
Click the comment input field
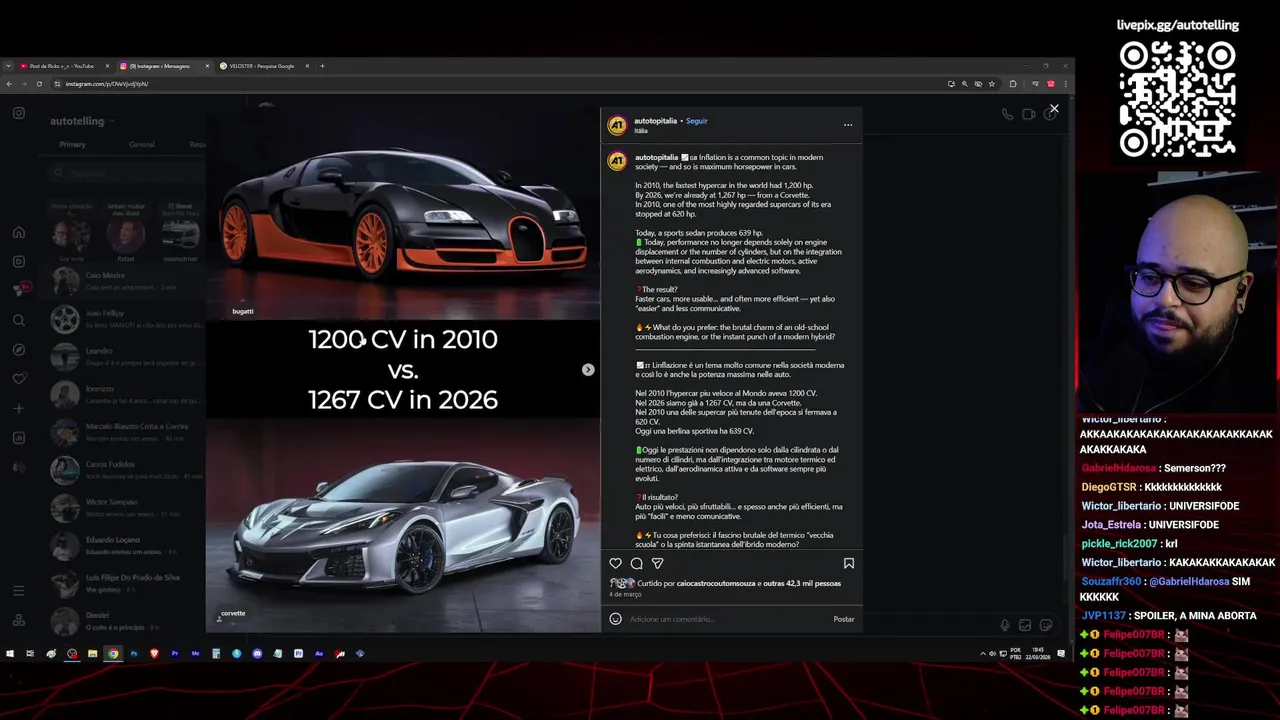728,619
